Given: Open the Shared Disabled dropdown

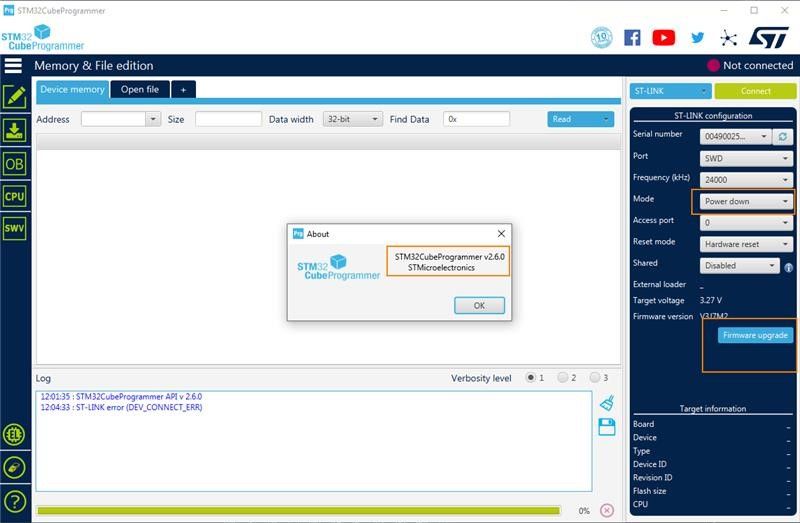Looking at the screenshot, I should pyautogui.click(x=739, y=266).
